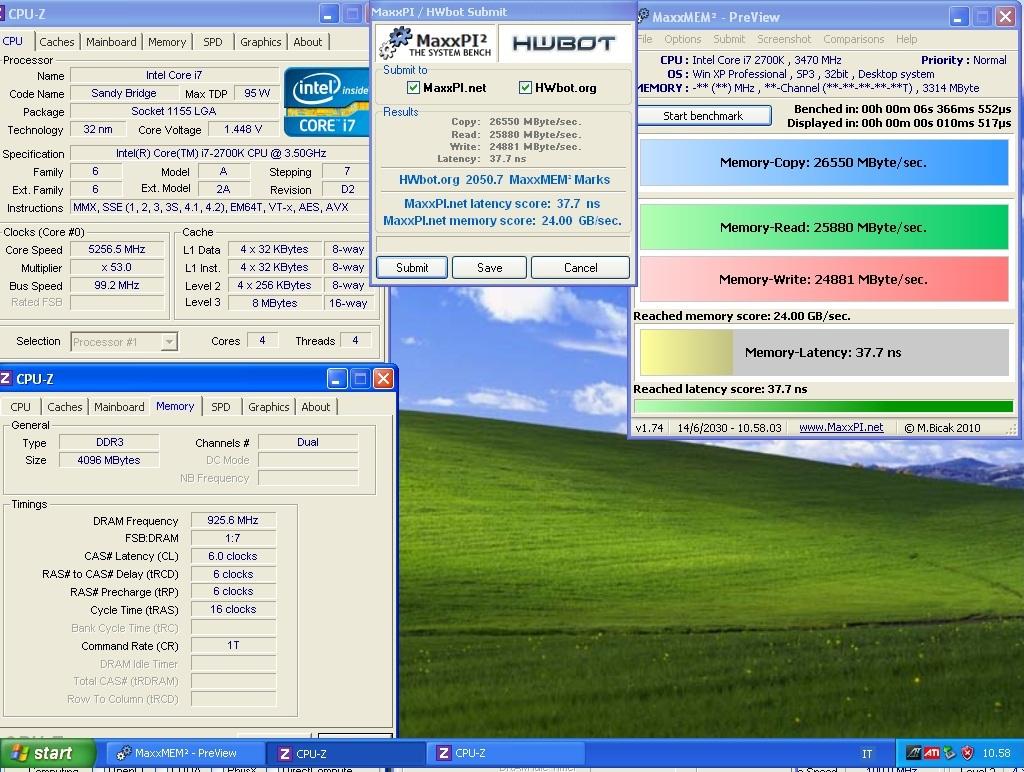Open the Windows start menu
This screenshot has height=772, width=1024.
(47, 753)
